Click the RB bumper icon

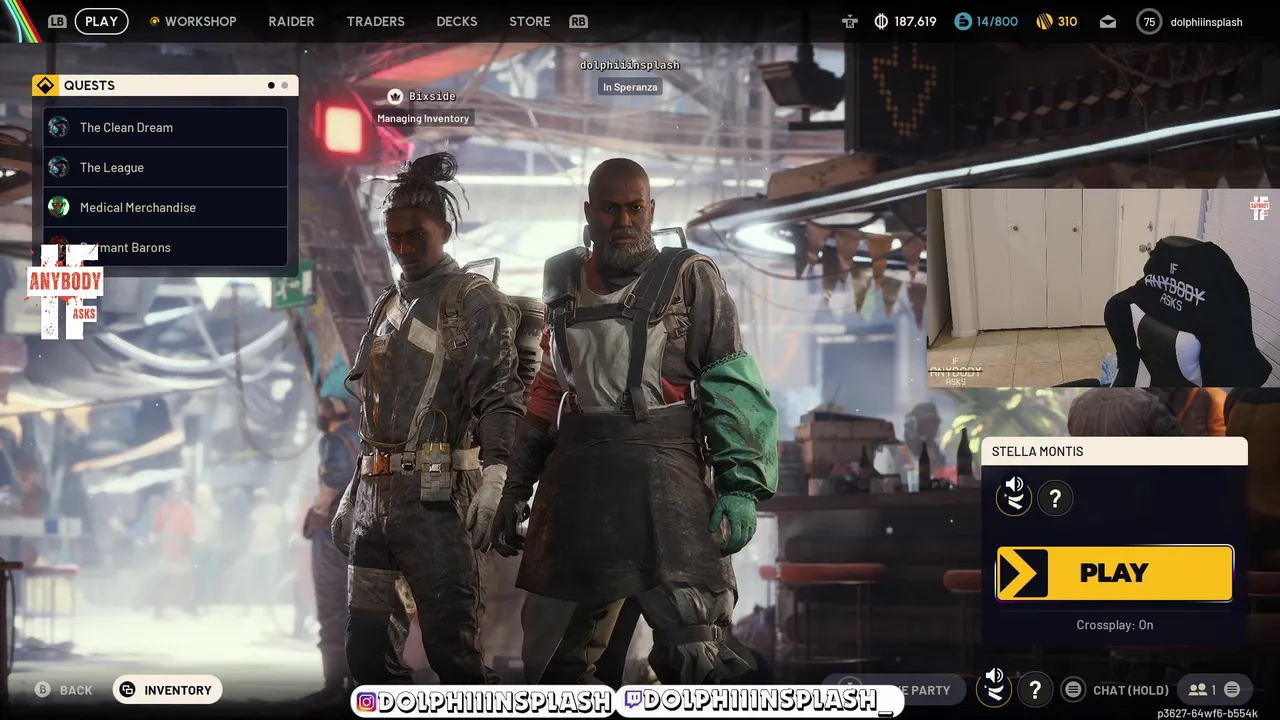pos(578,21)
